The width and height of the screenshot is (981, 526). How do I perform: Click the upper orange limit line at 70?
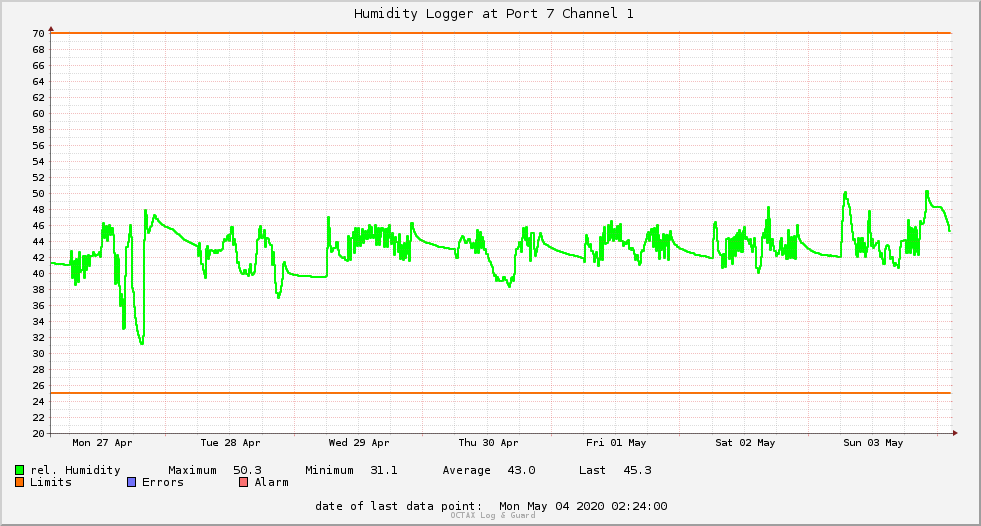tap(501, 33)
